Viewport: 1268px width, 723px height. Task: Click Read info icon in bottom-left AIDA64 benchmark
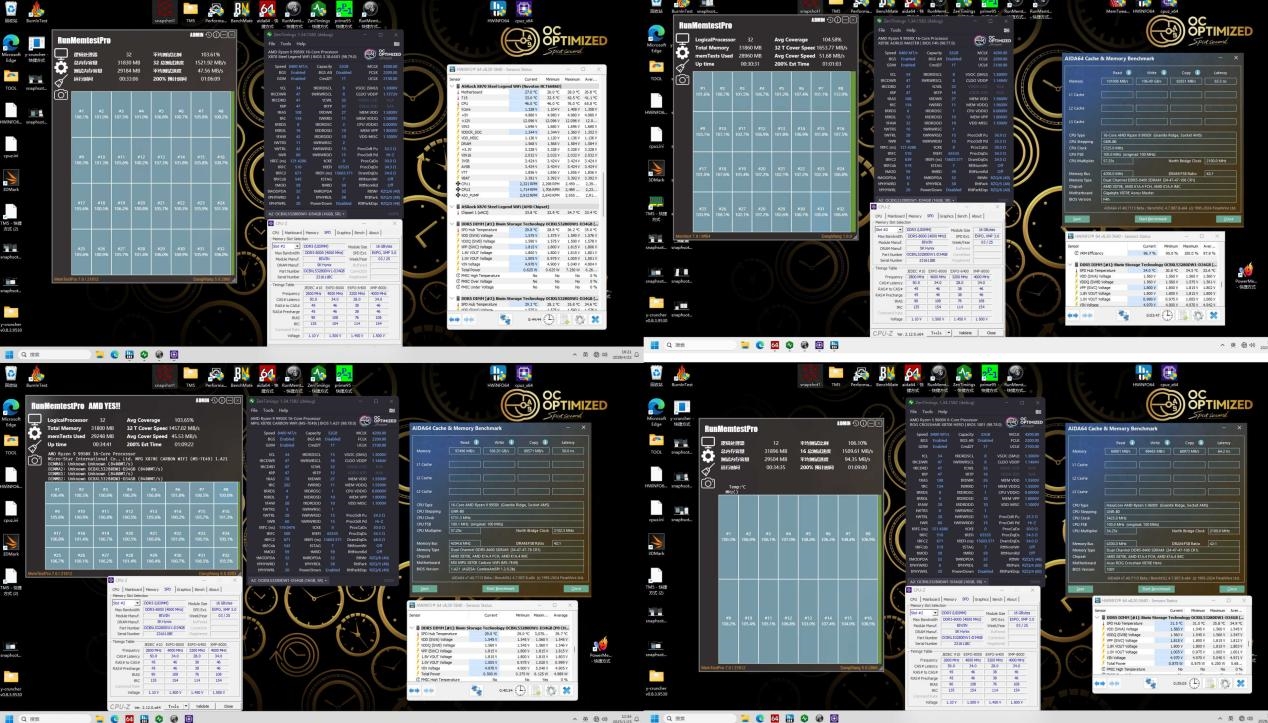tap(475, 442)
